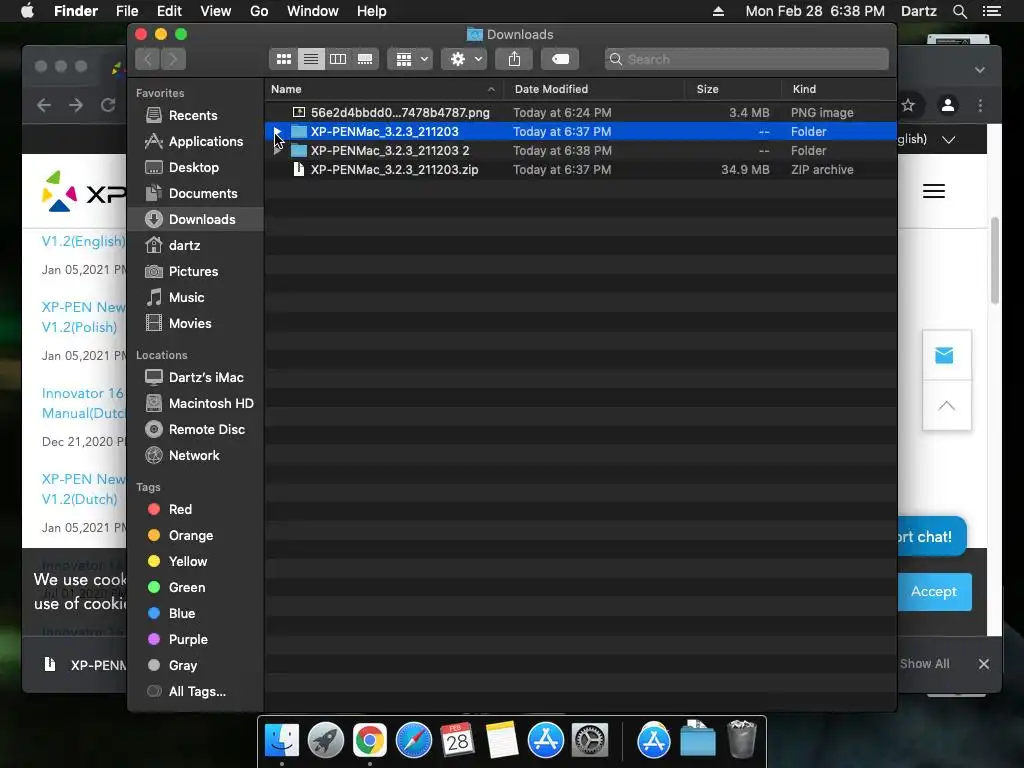Click the Finder search field
The image size is (1024, 768).
[x=746, y=59]
